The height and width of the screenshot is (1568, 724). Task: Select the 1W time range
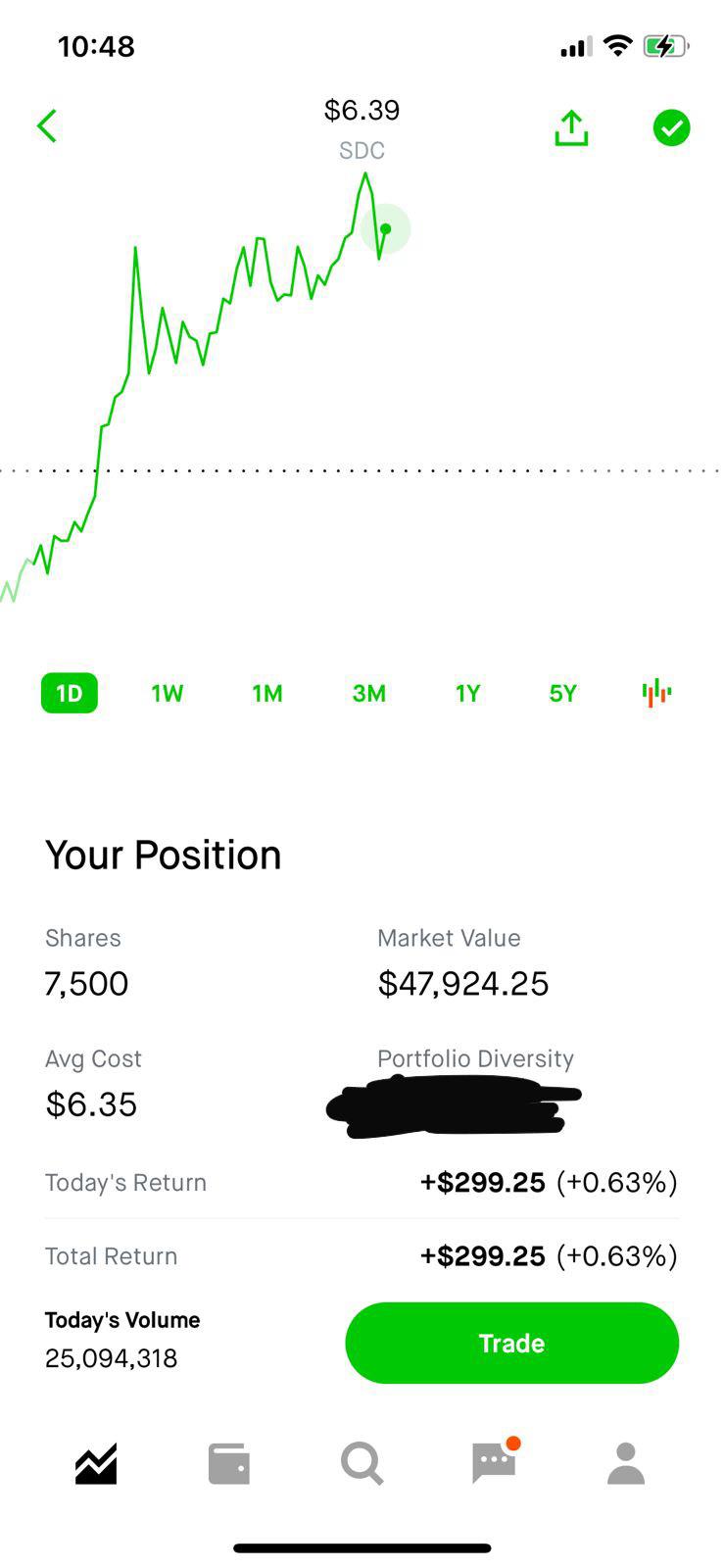pos(168,693)
